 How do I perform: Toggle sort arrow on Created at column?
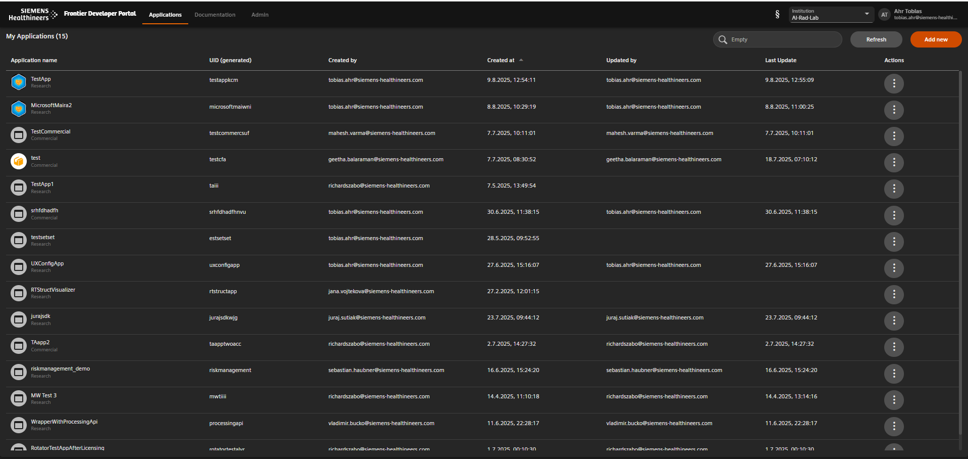[x=521, y=60]
